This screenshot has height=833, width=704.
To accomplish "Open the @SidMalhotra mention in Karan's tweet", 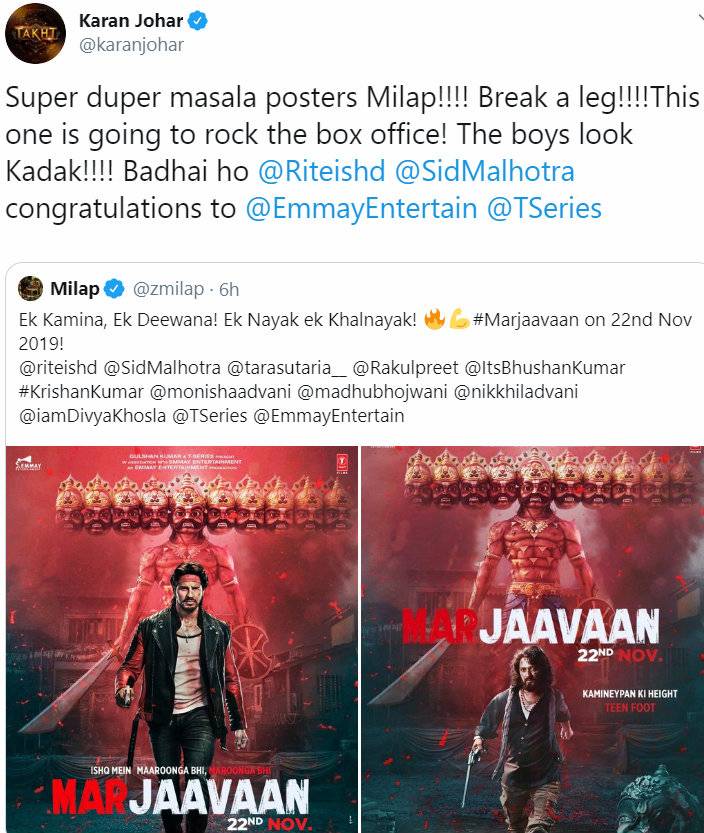I will click(485, 171).
